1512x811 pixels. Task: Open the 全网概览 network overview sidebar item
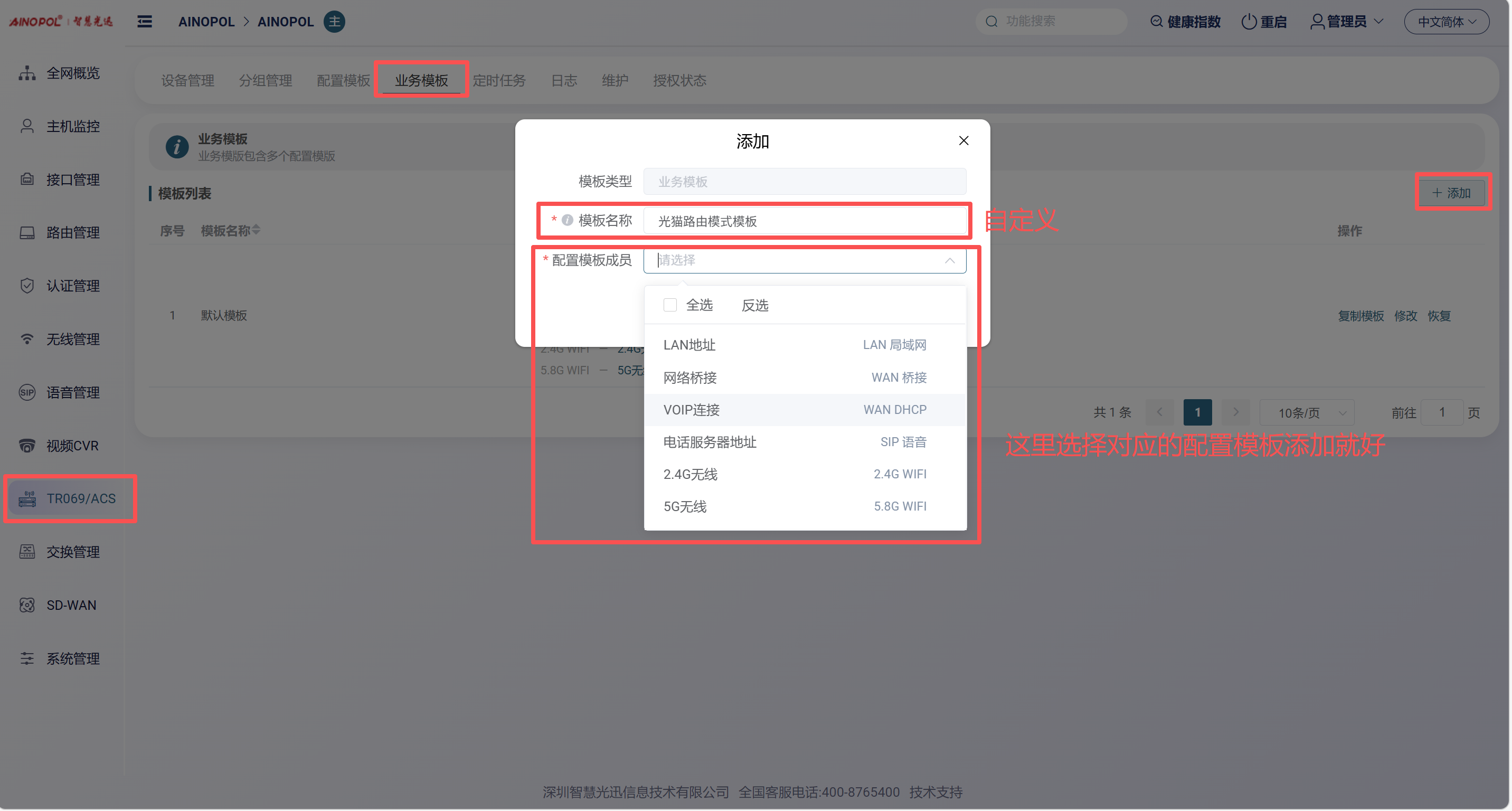(73, 73)
